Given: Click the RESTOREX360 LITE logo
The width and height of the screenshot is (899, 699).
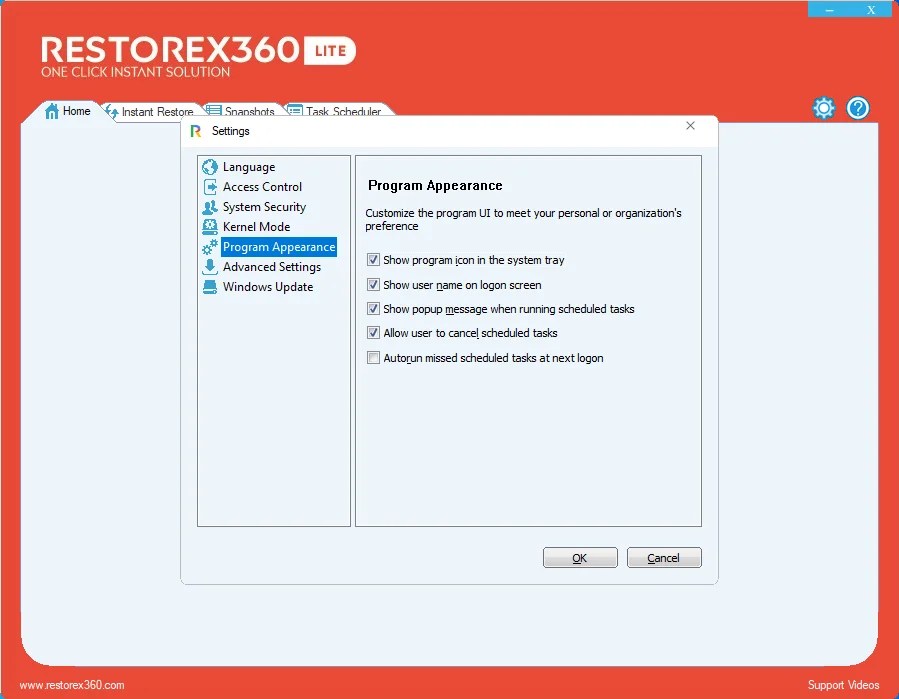Looking at the screenshot, I should click(x=198, y=56).
